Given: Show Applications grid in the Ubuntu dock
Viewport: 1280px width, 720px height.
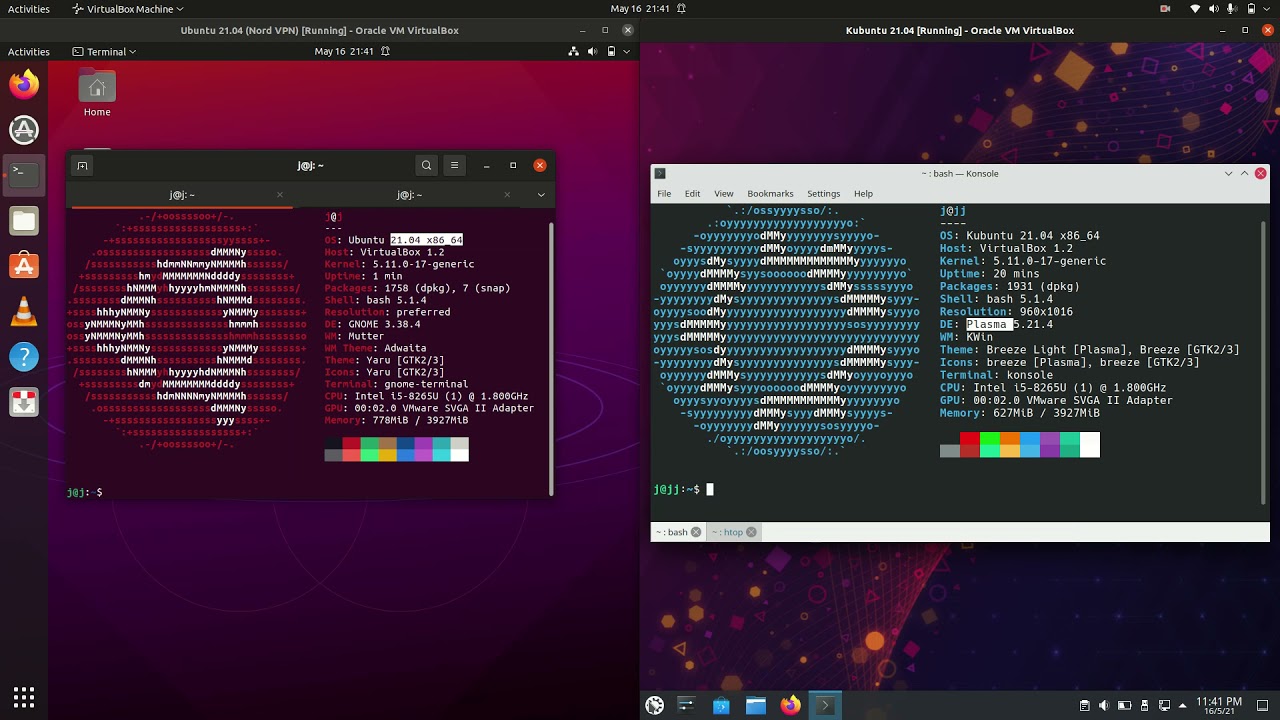Looking at the screenshot, I should pyautogui.click(x=24, y=696).
